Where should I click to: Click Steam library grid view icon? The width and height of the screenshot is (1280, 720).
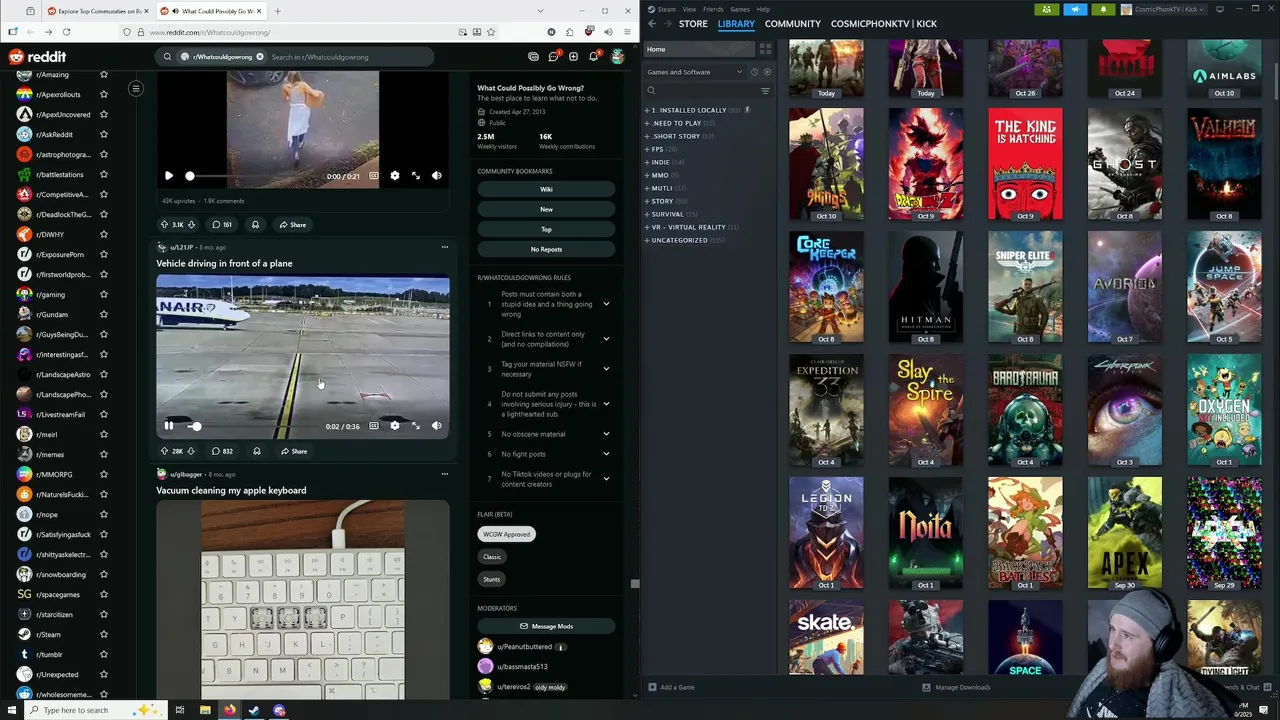click(765, 49)
